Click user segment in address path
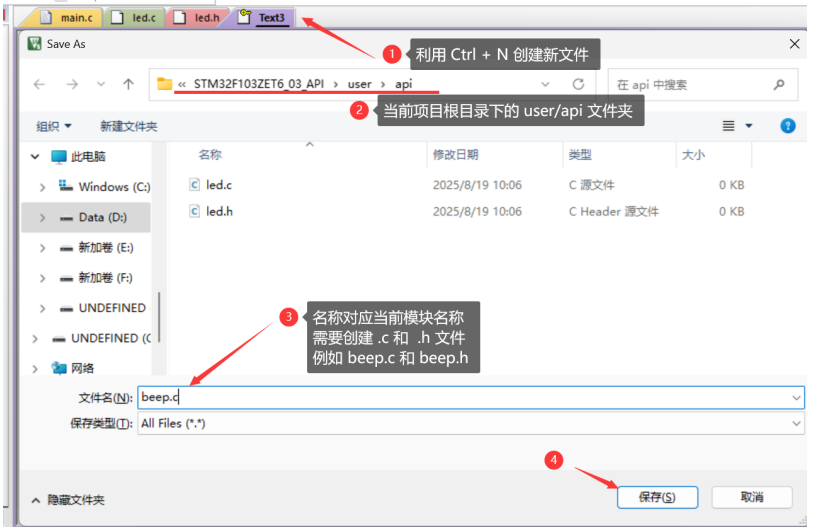822x529 pixels. [x=359, y=84]
